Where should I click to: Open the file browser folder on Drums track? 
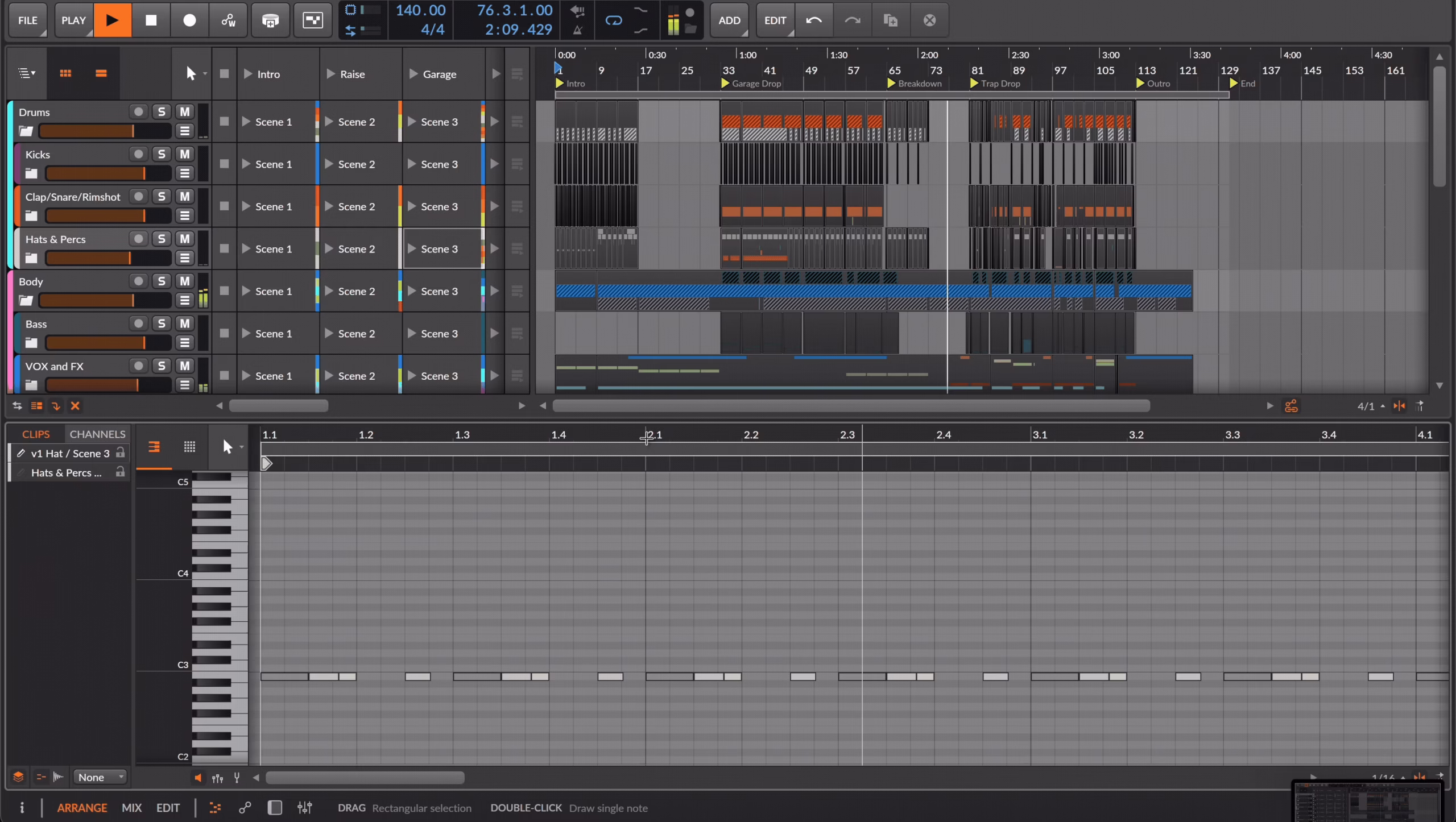point(25,131)
